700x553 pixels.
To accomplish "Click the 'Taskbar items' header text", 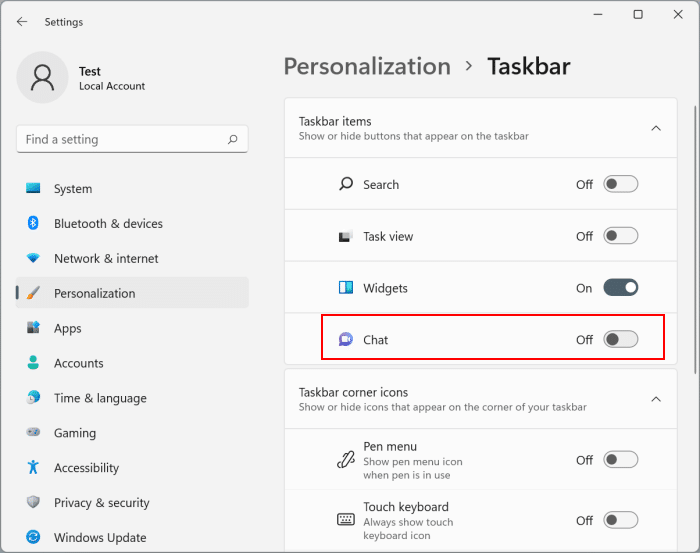I will tap(335, 121).
